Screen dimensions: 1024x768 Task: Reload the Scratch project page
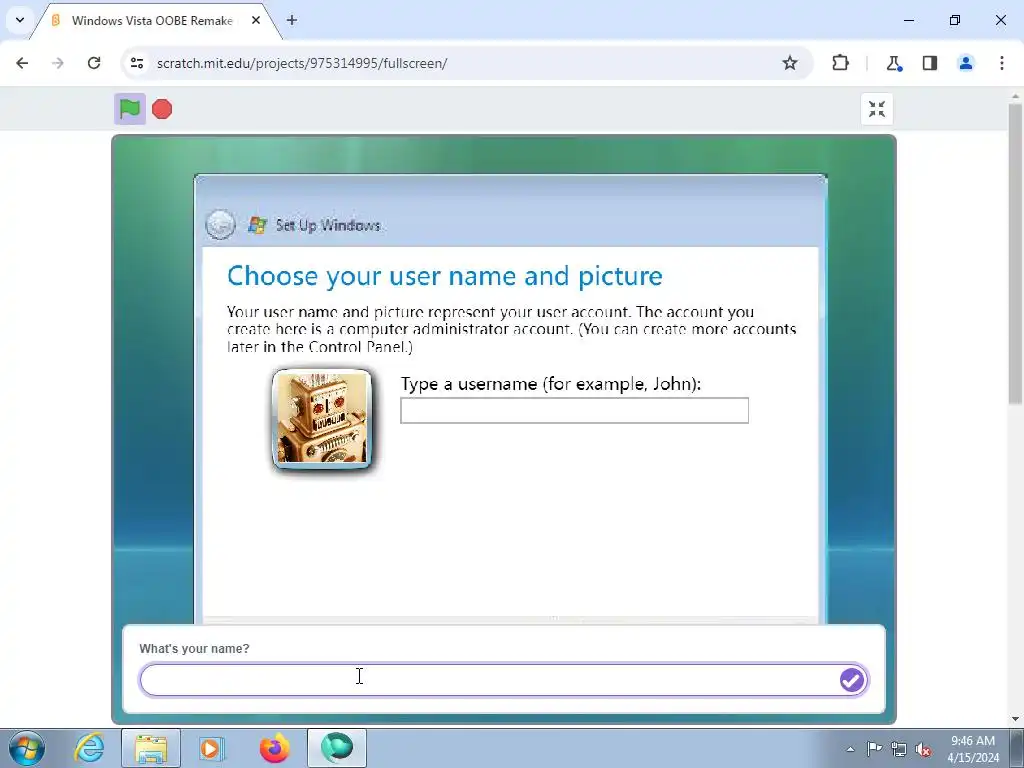[x=94, y=63]
